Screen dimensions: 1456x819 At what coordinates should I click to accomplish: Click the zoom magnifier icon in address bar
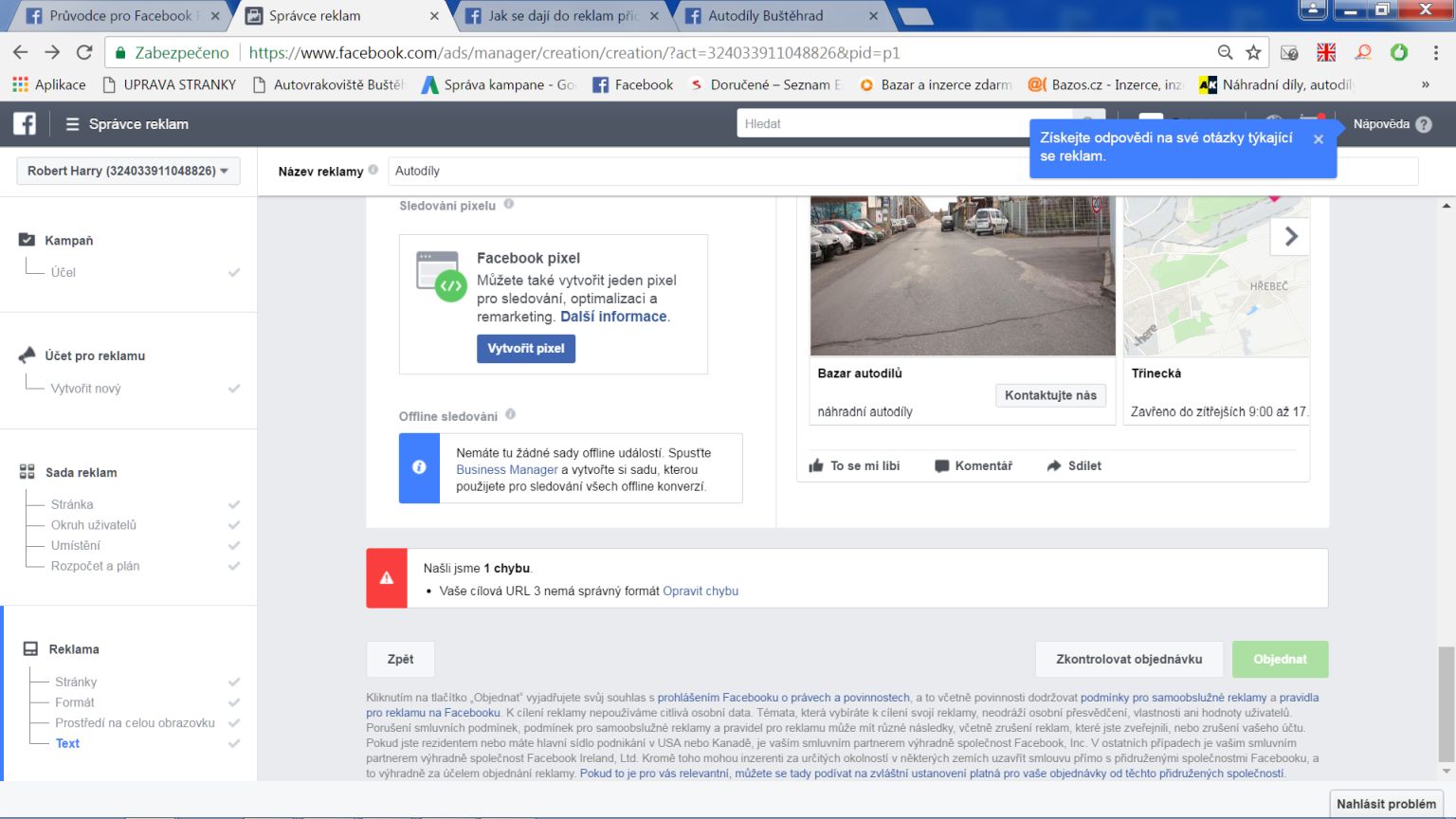(1225, 52)
